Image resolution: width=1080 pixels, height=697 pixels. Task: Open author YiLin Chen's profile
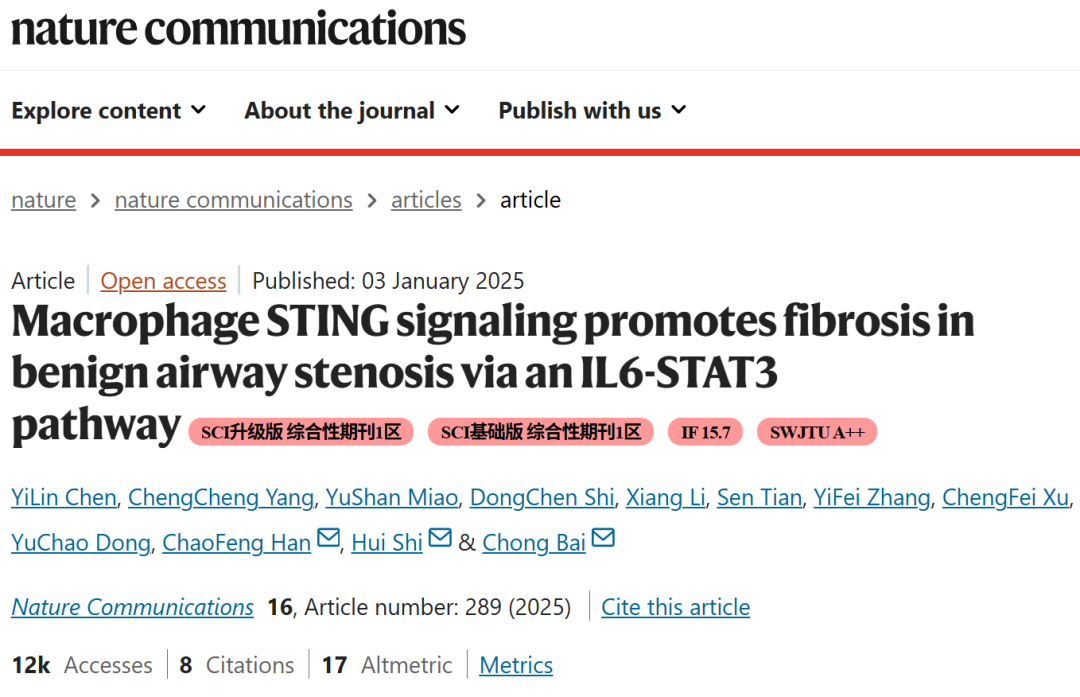pyautogui.click(x=64, y=497)
